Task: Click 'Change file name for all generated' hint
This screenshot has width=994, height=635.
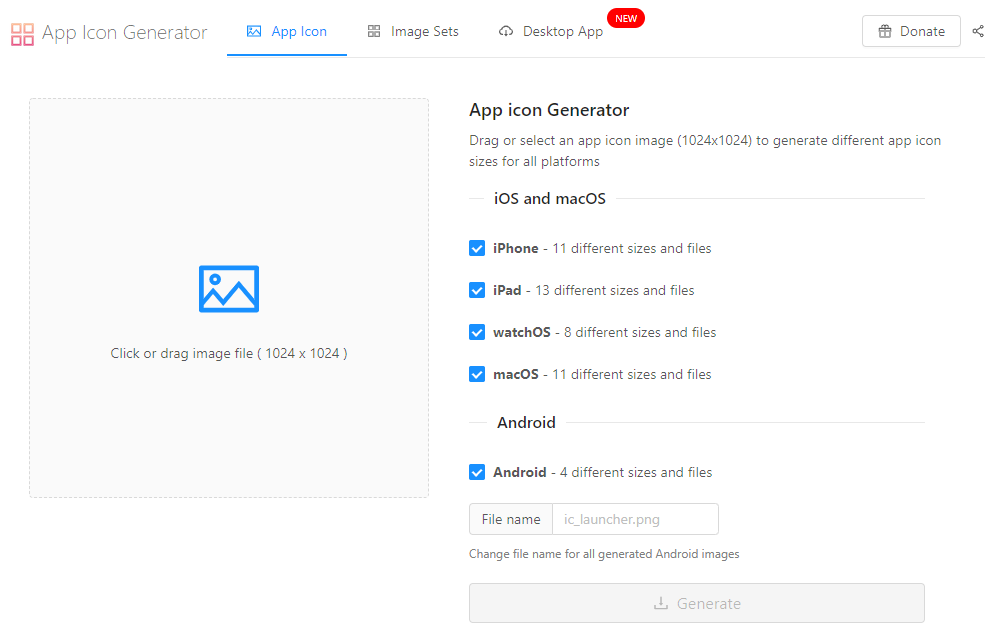Action: [x=604, y=554]
